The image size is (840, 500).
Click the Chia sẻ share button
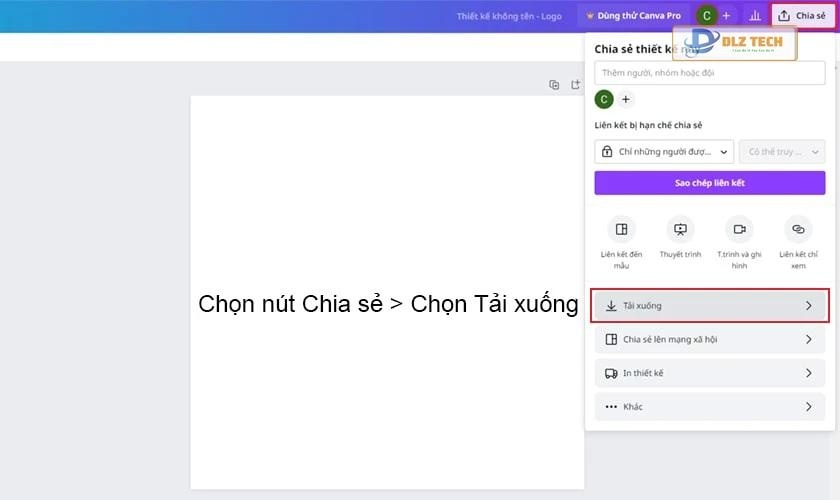(803, 16)
